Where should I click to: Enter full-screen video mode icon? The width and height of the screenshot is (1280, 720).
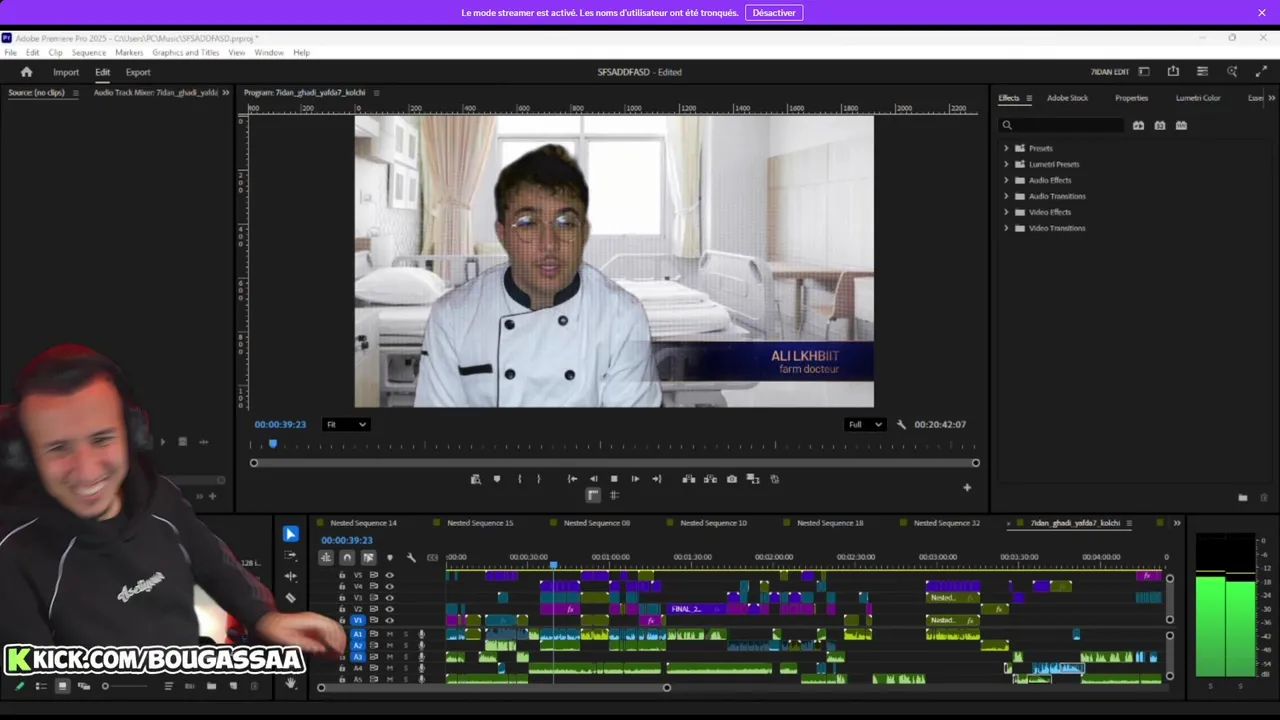[1261, 72]
